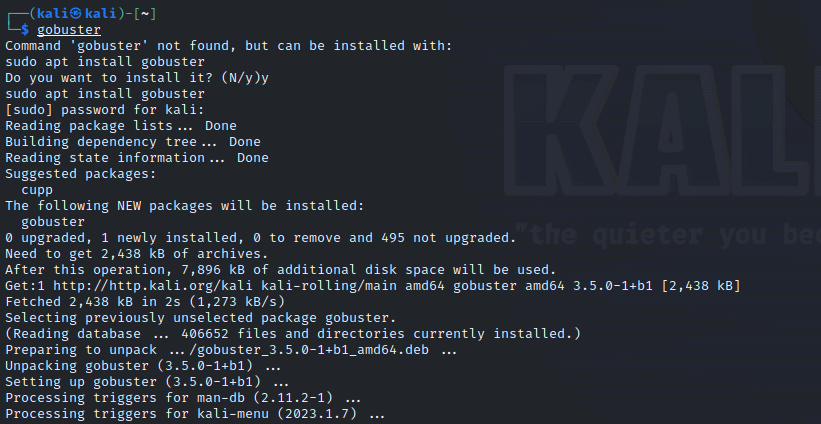Click the '(N/y)y' install confirmation answer

245,78
